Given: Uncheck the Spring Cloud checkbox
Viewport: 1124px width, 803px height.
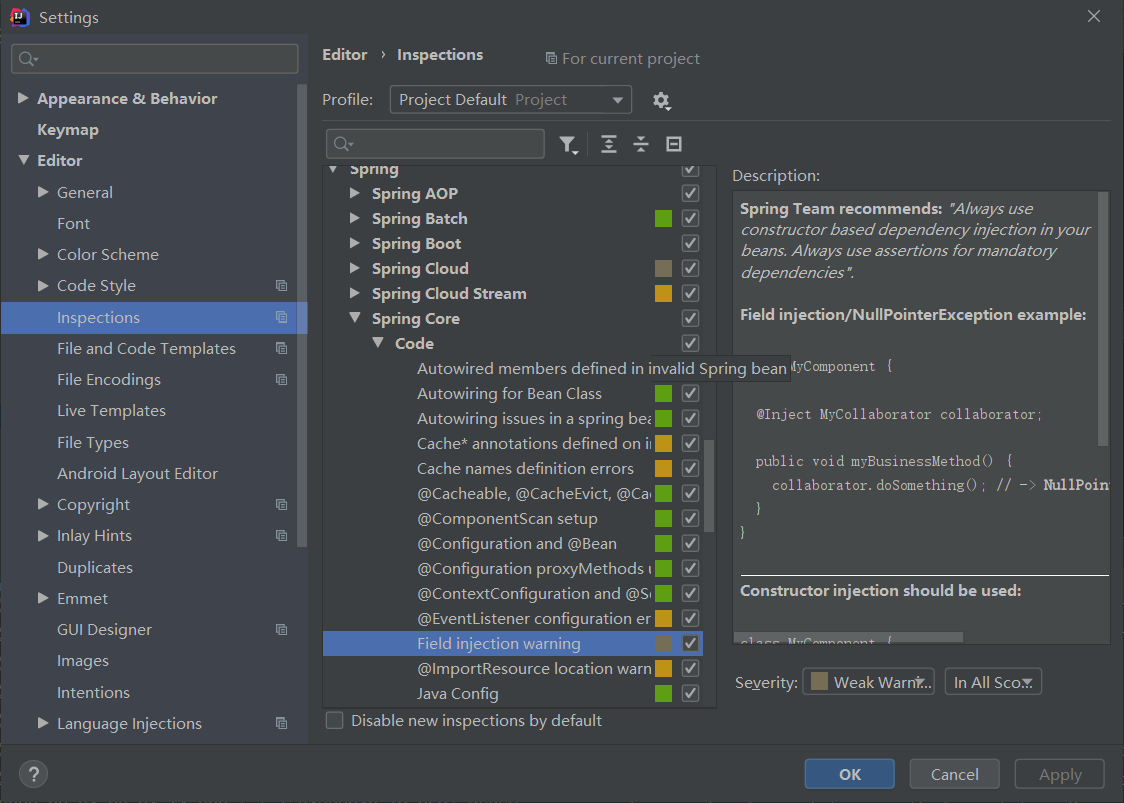Looking at the screenshot, I should tap(690, 269).
